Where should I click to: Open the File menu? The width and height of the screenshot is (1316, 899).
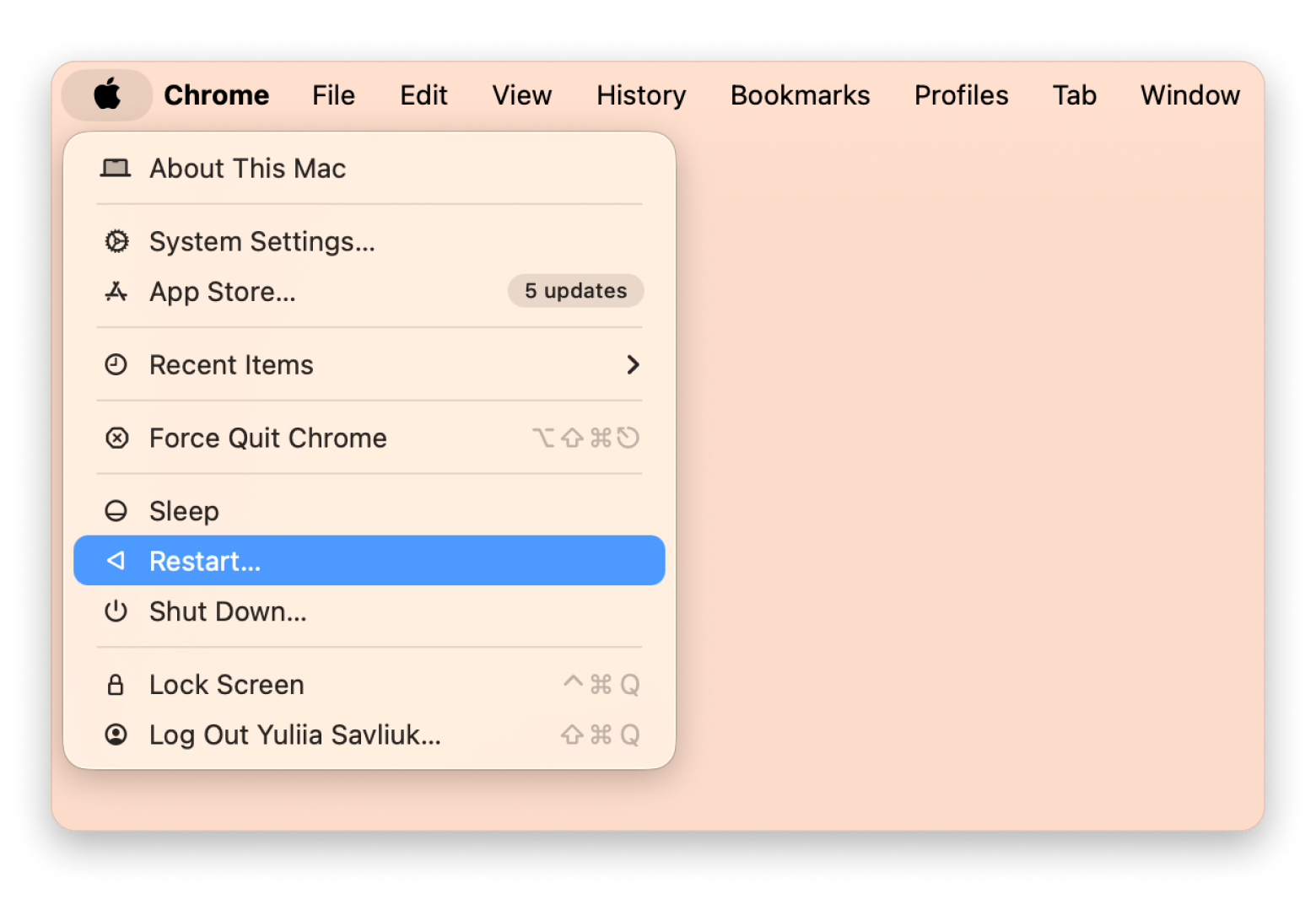(333, 95)
